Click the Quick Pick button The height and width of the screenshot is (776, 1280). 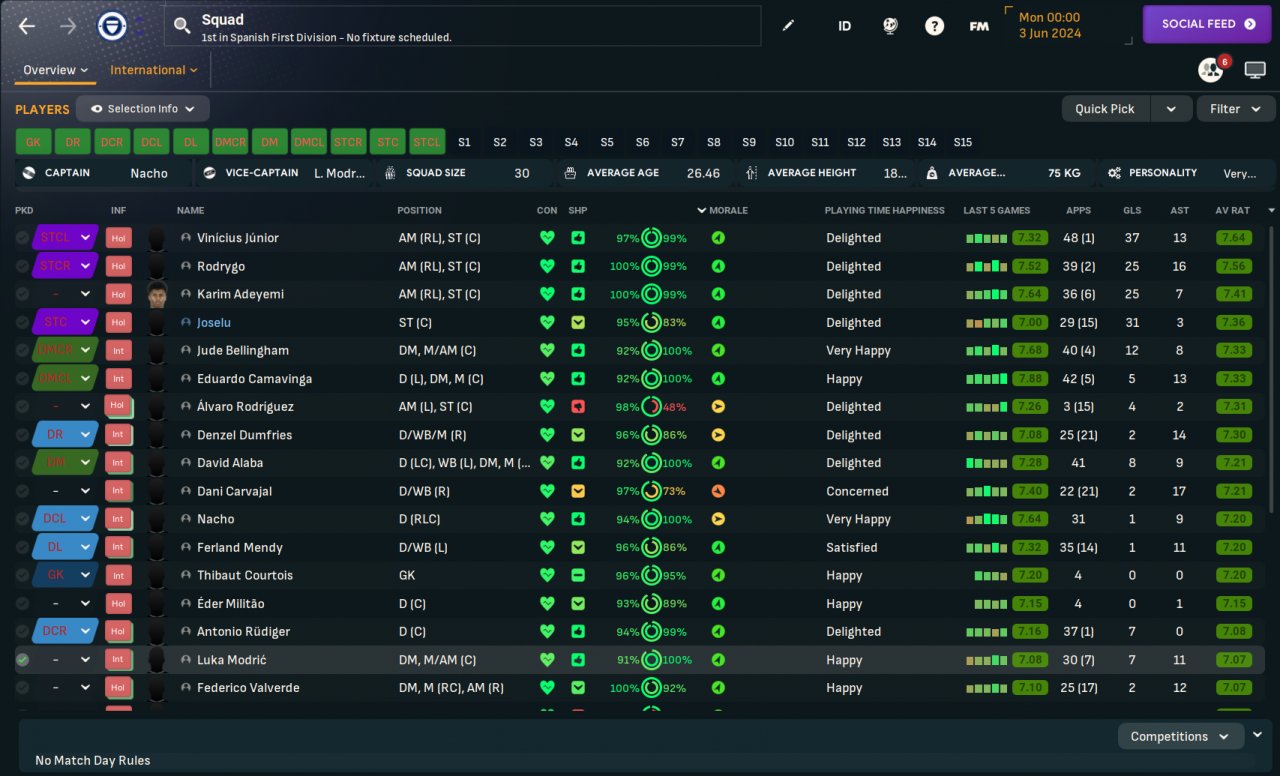[x=1105, y=109]
